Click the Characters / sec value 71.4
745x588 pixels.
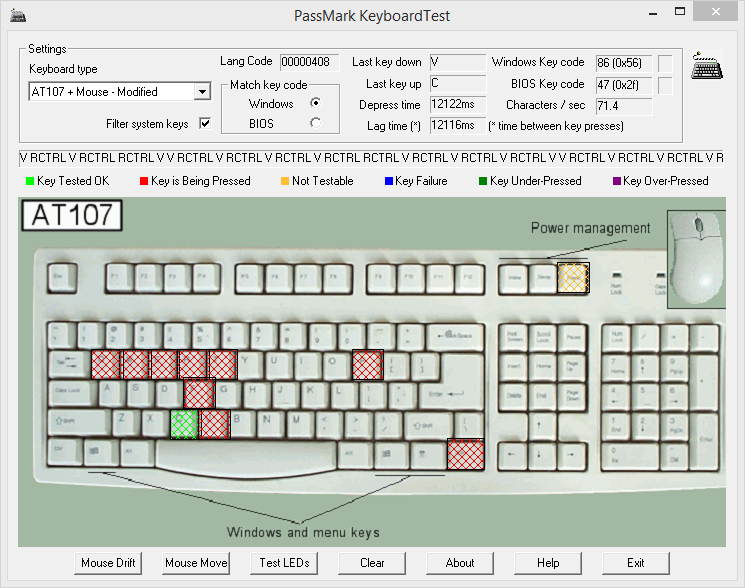pos(624,106)
